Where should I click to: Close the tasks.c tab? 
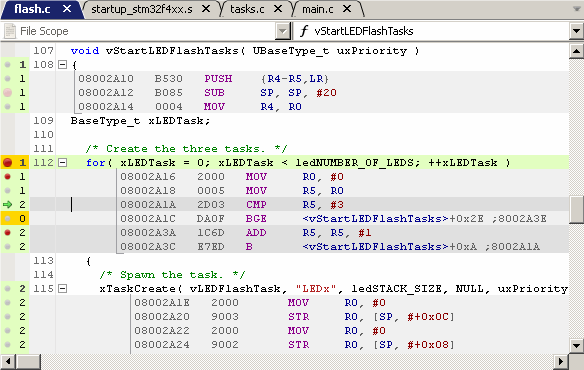278,9
